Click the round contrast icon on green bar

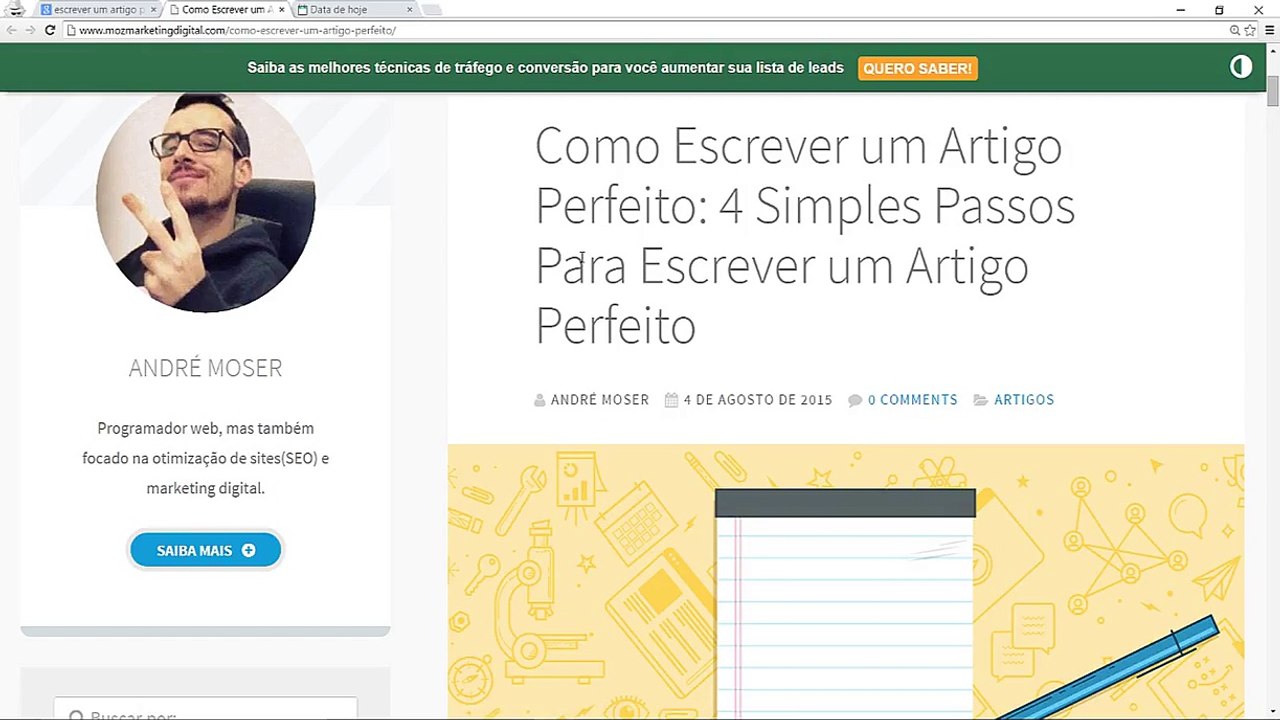[1241, 68]
